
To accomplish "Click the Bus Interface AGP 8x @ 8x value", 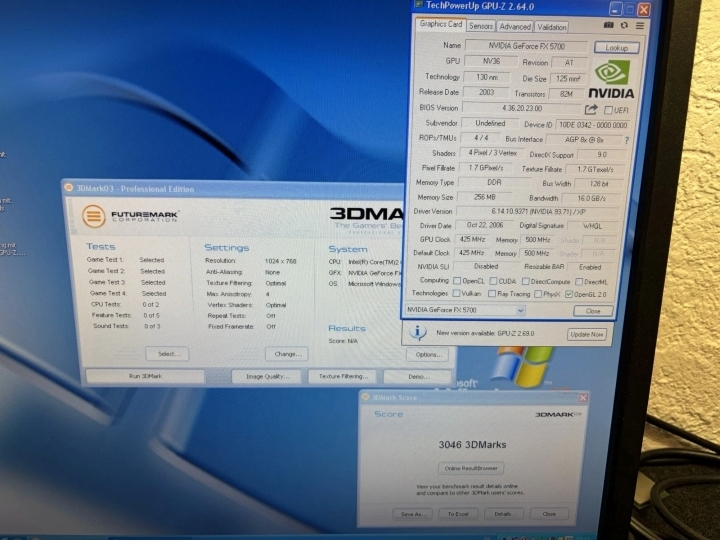I will 584,140.
